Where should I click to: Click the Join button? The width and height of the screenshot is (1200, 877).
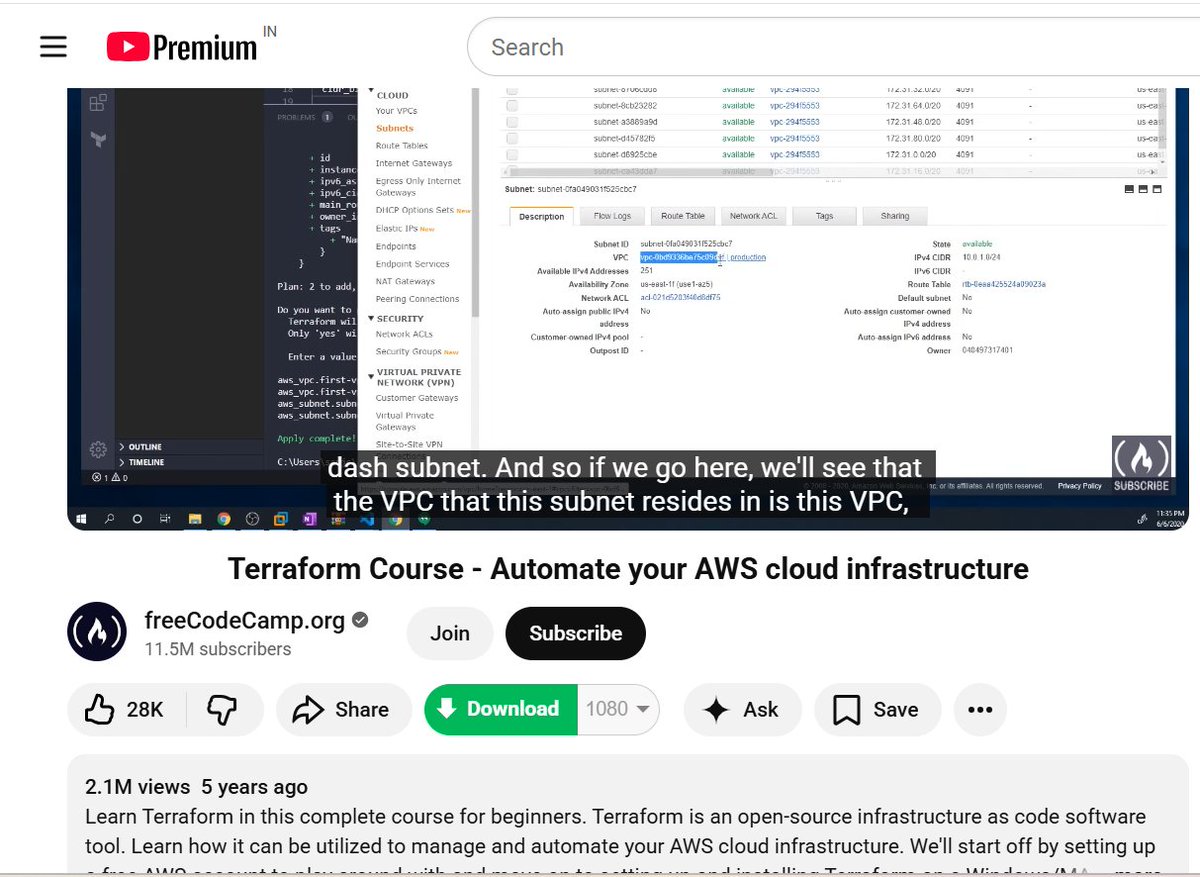click(449, 632)
